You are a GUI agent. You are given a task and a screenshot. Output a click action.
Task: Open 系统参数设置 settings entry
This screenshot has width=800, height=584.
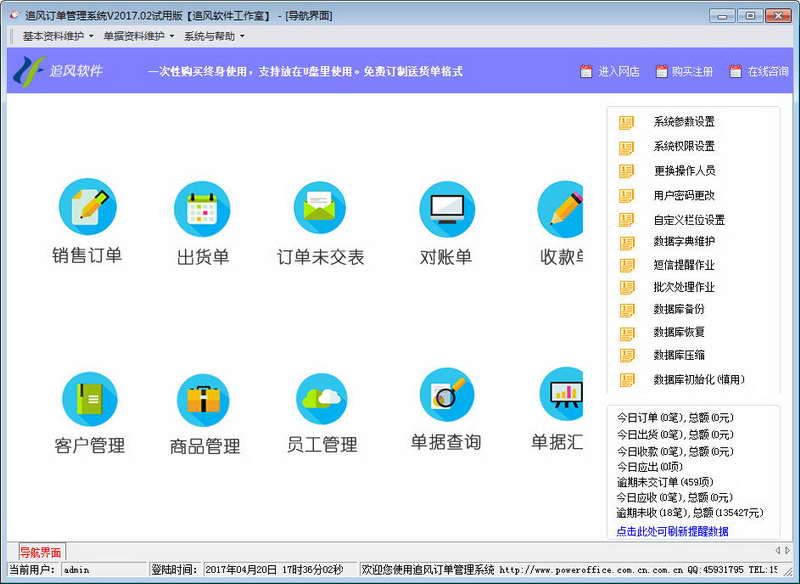(x=684, y=122)
